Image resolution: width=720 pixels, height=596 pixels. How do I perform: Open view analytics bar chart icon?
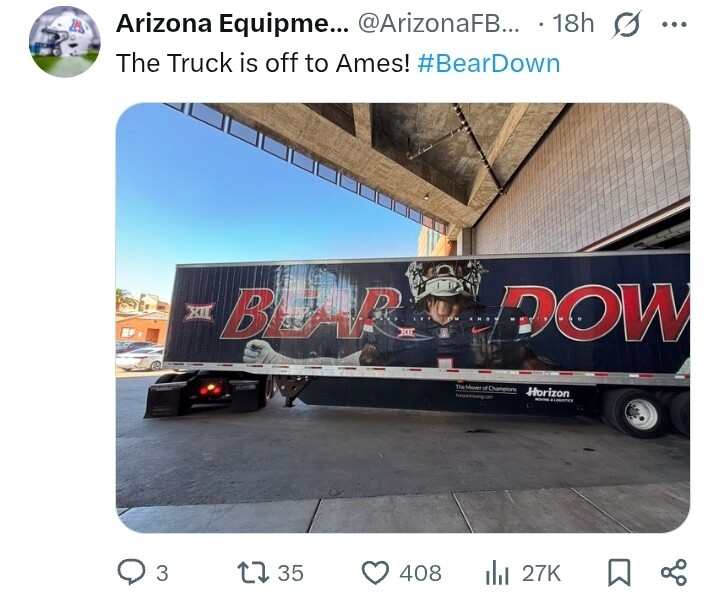tap(497, 573)
